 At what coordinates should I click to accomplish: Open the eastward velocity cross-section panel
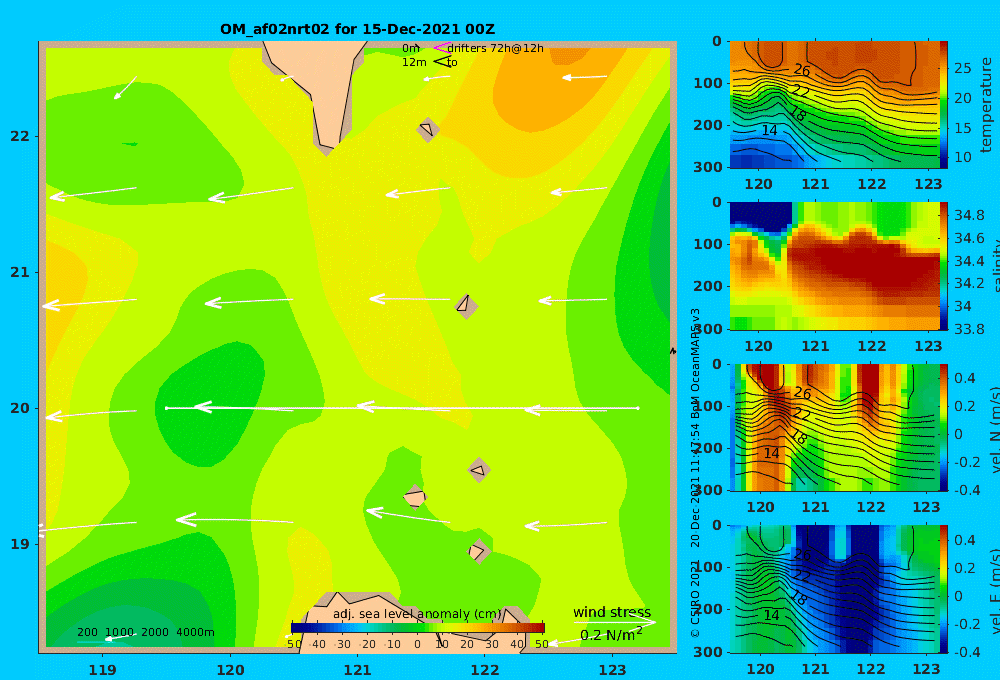(834, 589)
